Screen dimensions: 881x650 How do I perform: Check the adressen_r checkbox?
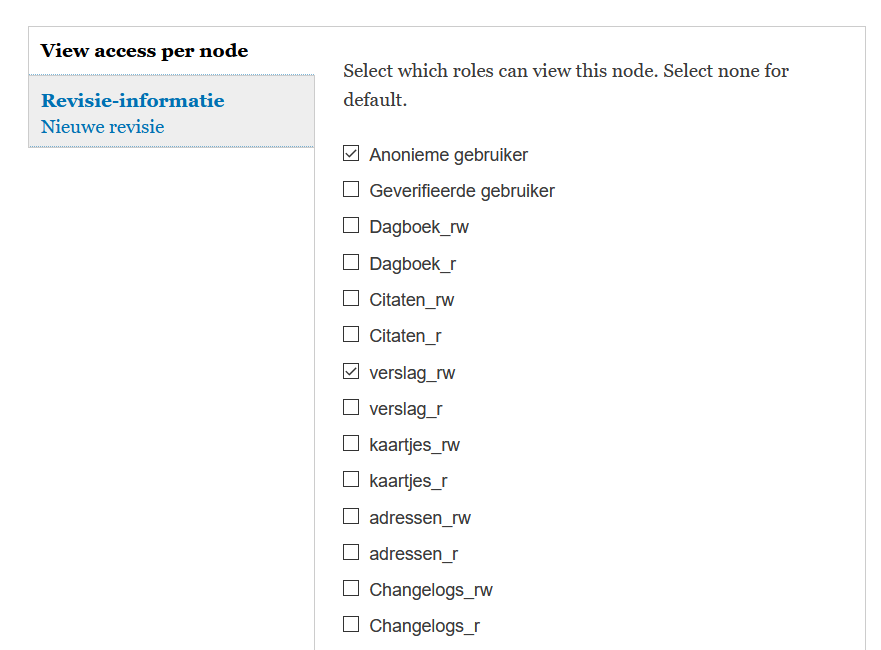coord(351,553)
